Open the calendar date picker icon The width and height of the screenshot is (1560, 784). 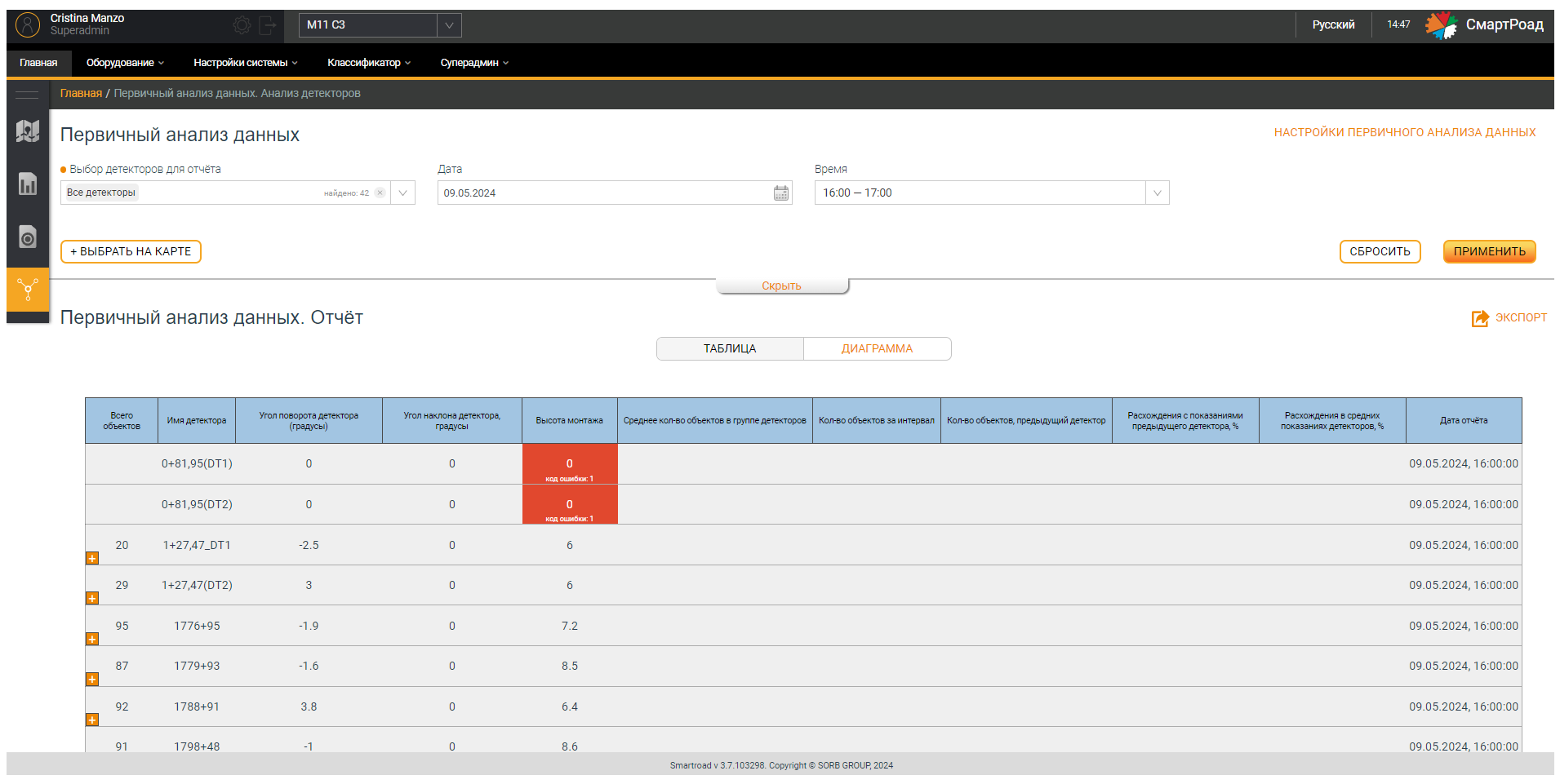[x=781, y=193]
